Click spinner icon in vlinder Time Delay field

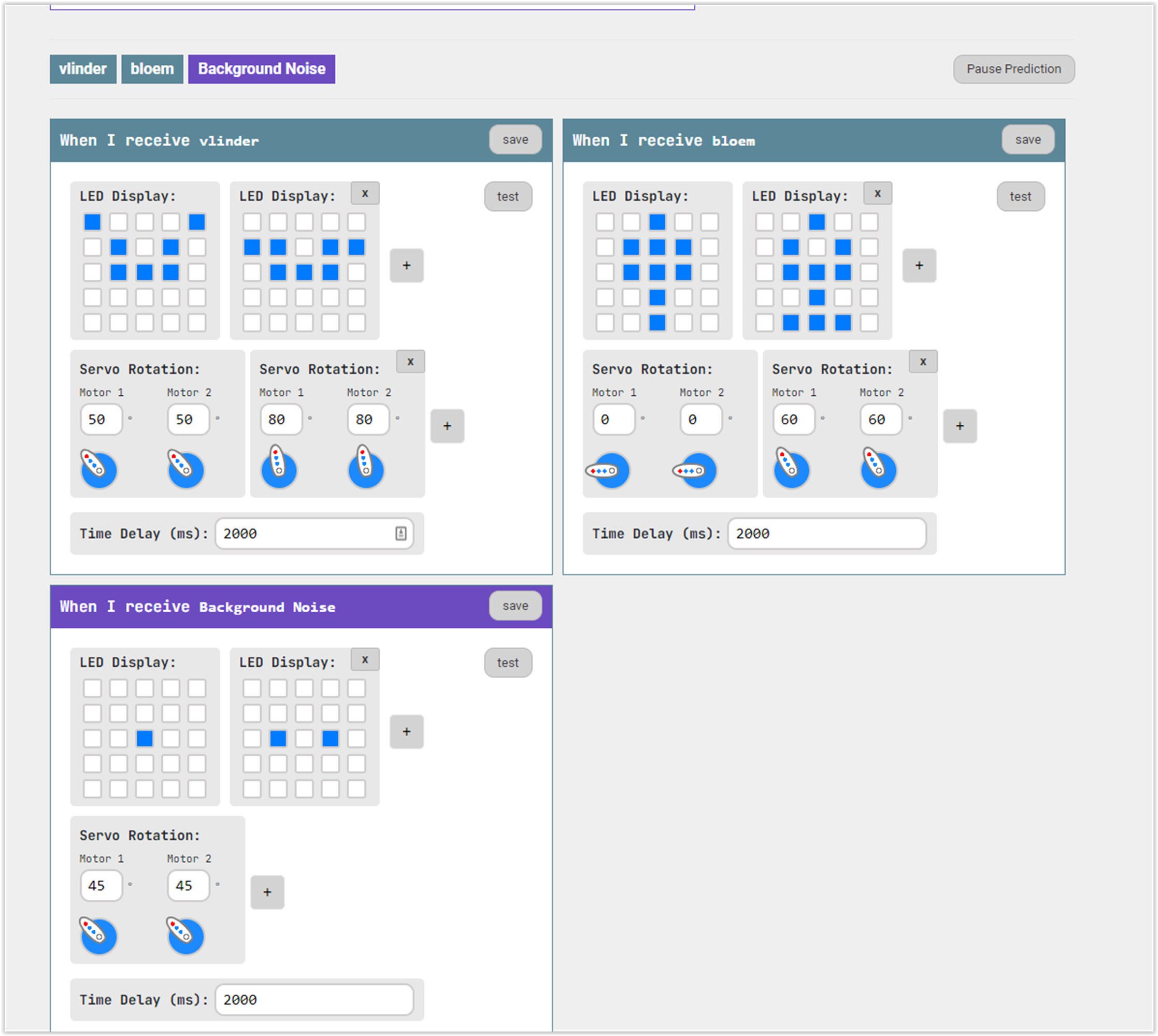pyautogui.click(x=401, y=534)
